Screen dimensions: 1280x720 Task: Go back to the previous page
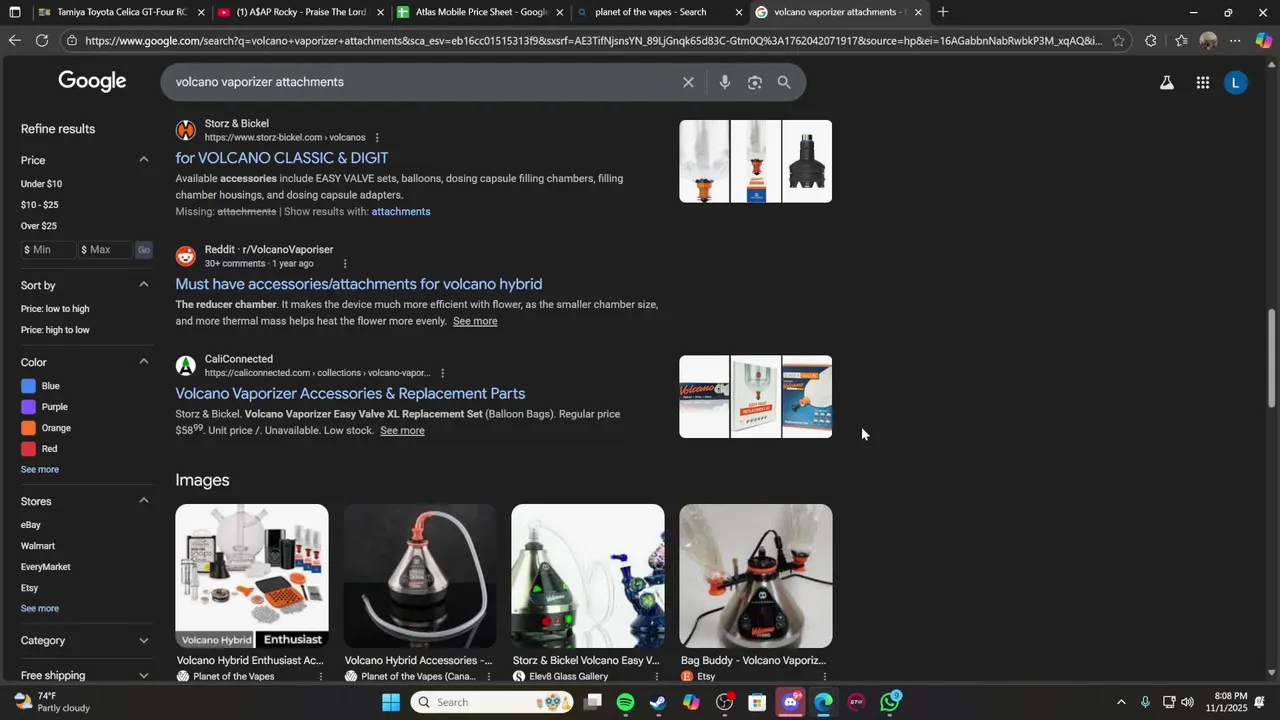click(14, 41)
